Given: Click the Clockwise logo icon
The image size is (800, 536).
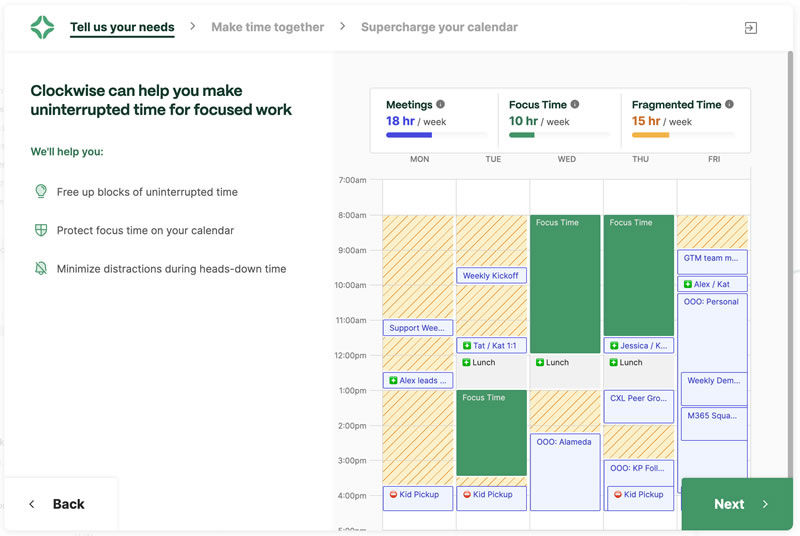Looking at the screenshot, I should coord(42,27).
